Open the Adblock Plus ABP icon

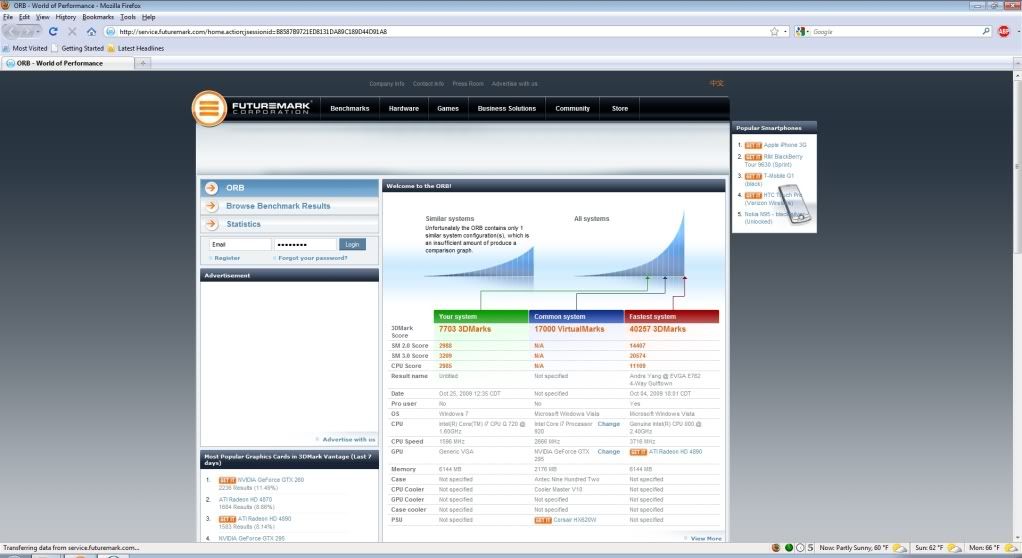click(x=1004, y=31)
